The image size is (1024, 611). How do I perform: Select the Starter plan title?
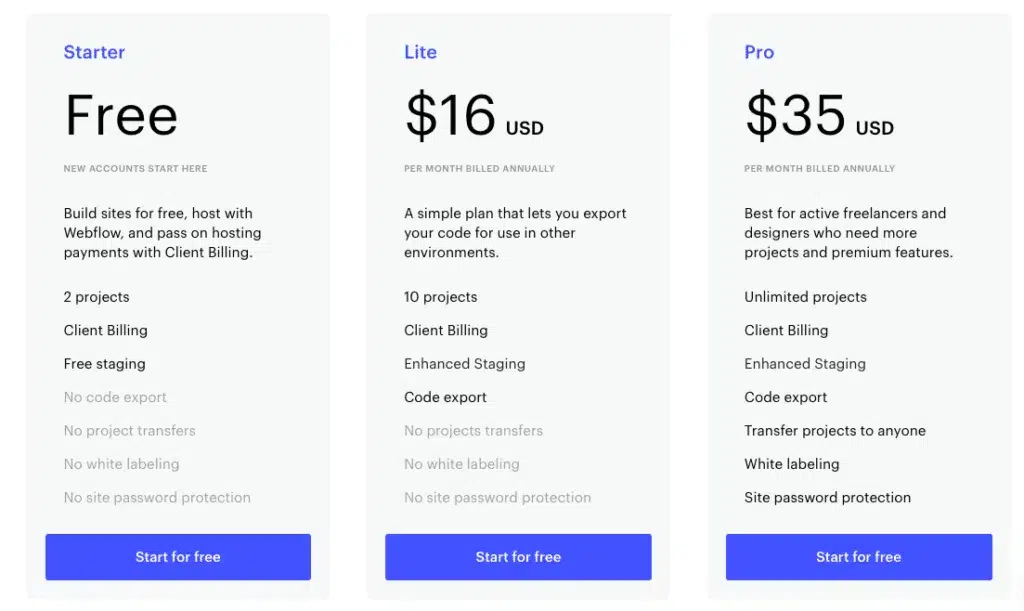tap(94, 52)
